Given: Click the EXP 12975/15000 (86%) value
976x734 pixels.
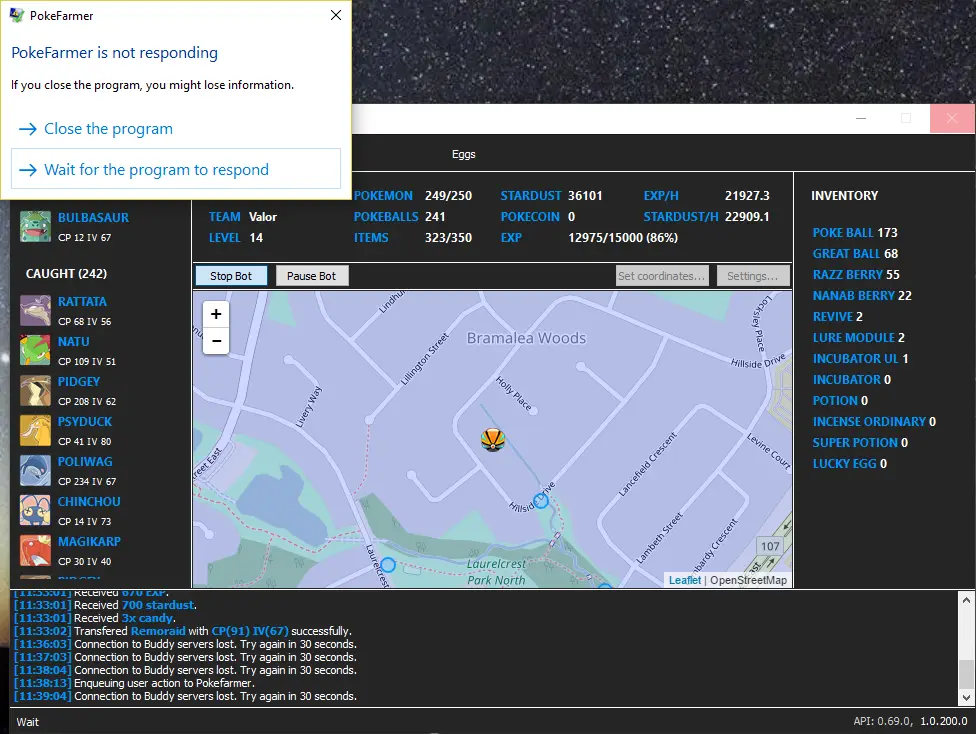Looking at the screenshot, I should tap(623, 238).
